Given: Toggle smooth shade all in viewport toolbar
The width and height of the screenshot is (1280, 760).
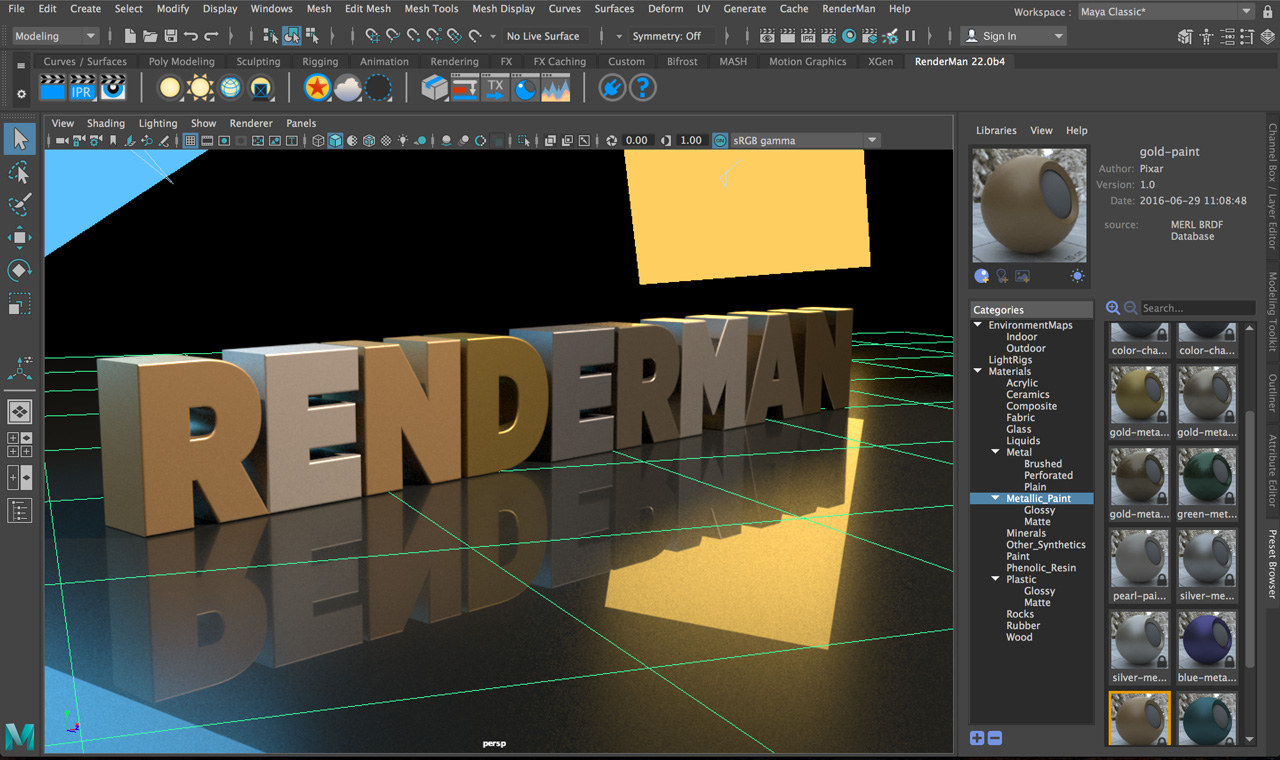Looking at the screenshot, I should 335,141.
